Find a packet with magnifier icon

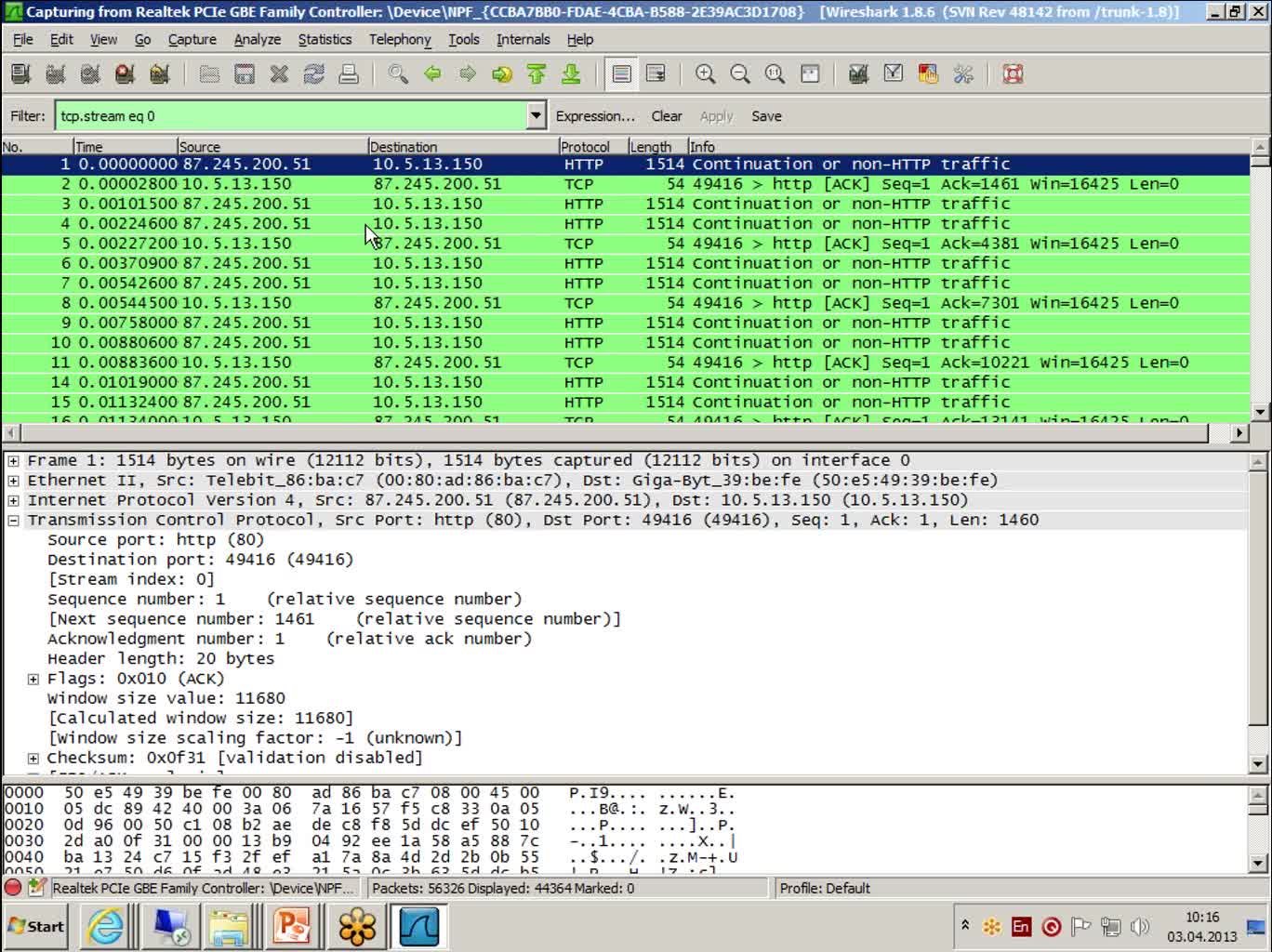tap(398, 74)
